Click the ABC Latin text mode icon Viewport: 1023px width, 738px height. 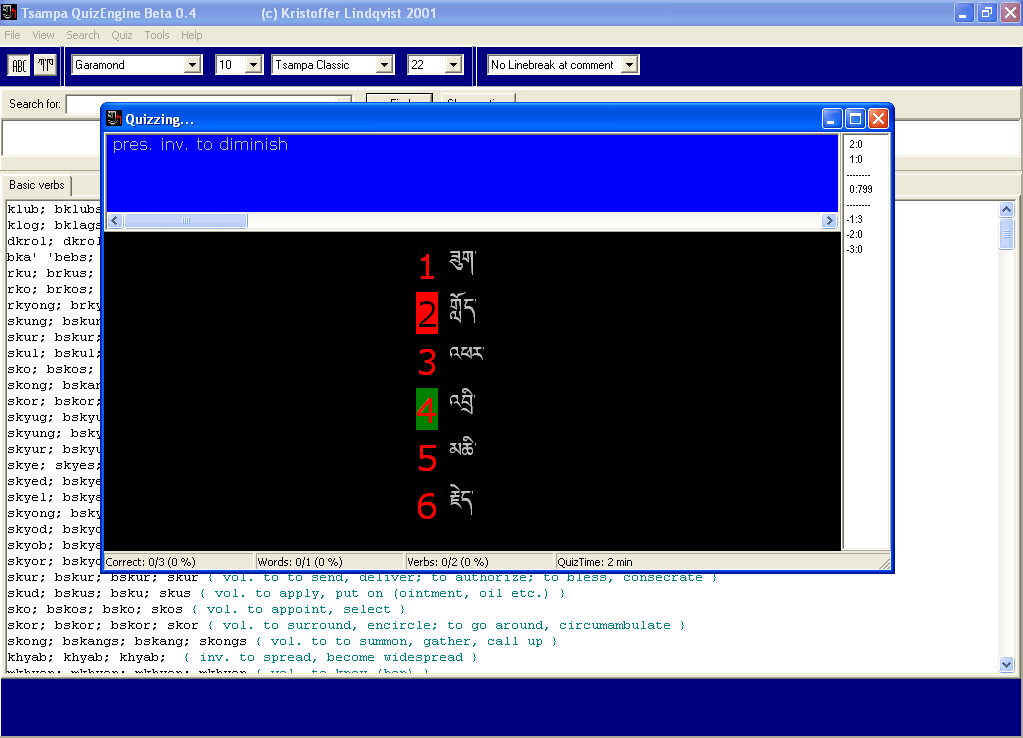(x=19, y=65)
